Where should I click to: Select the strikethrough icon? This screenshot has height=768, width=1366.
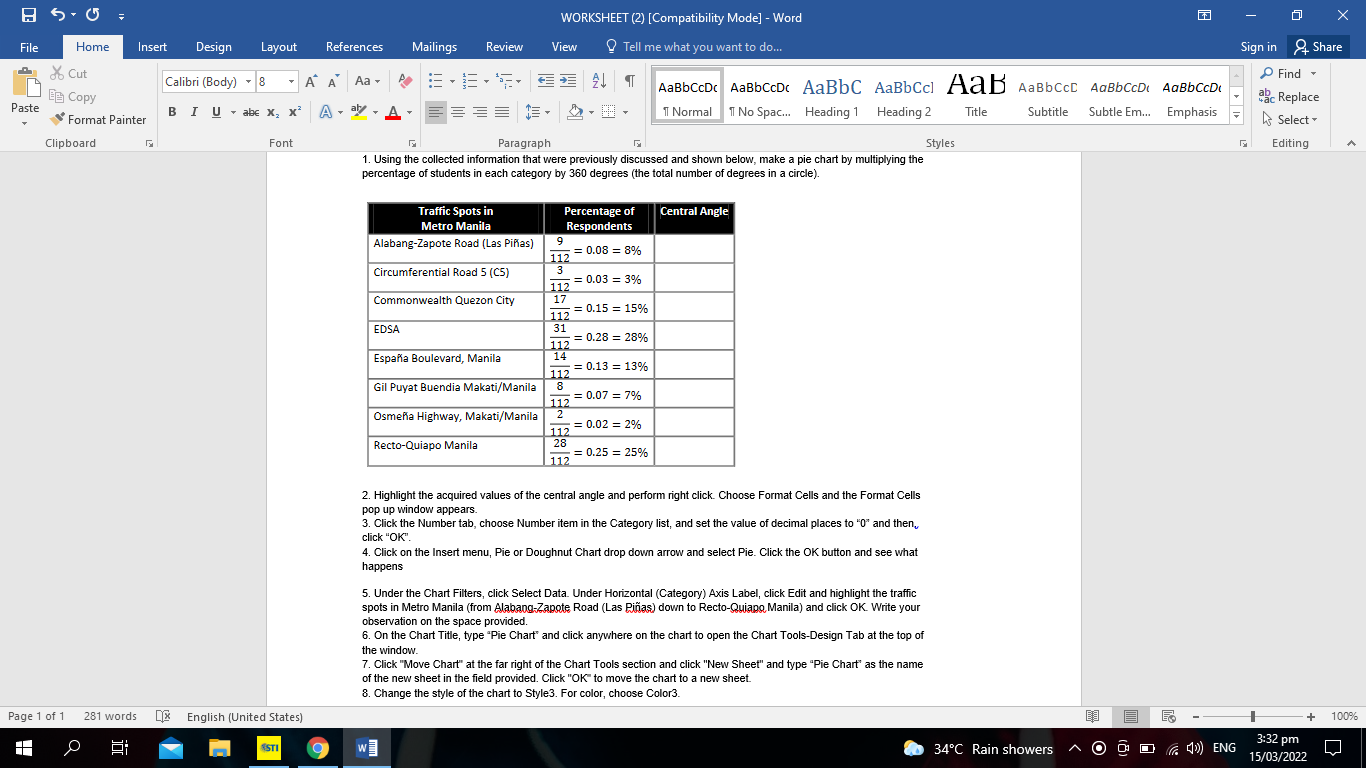[252, 112]
